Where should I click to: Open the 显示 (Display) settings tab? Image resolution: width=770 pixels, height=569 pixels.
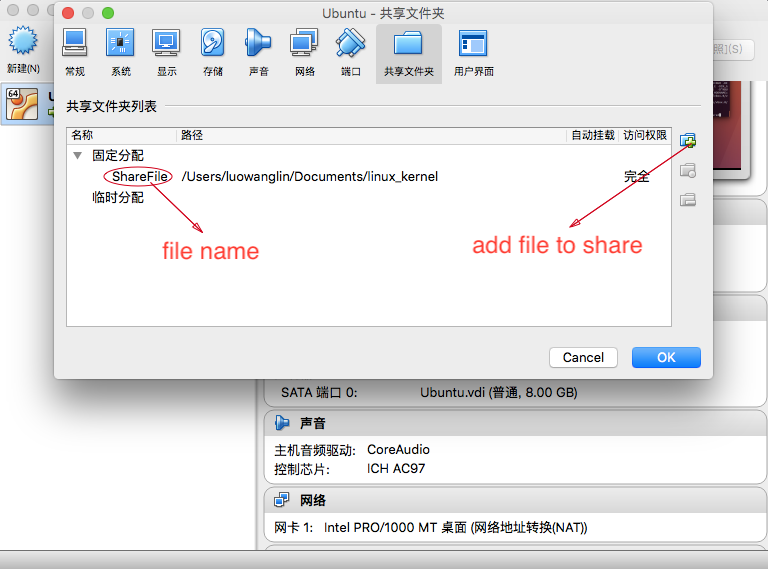pos(166,53)
